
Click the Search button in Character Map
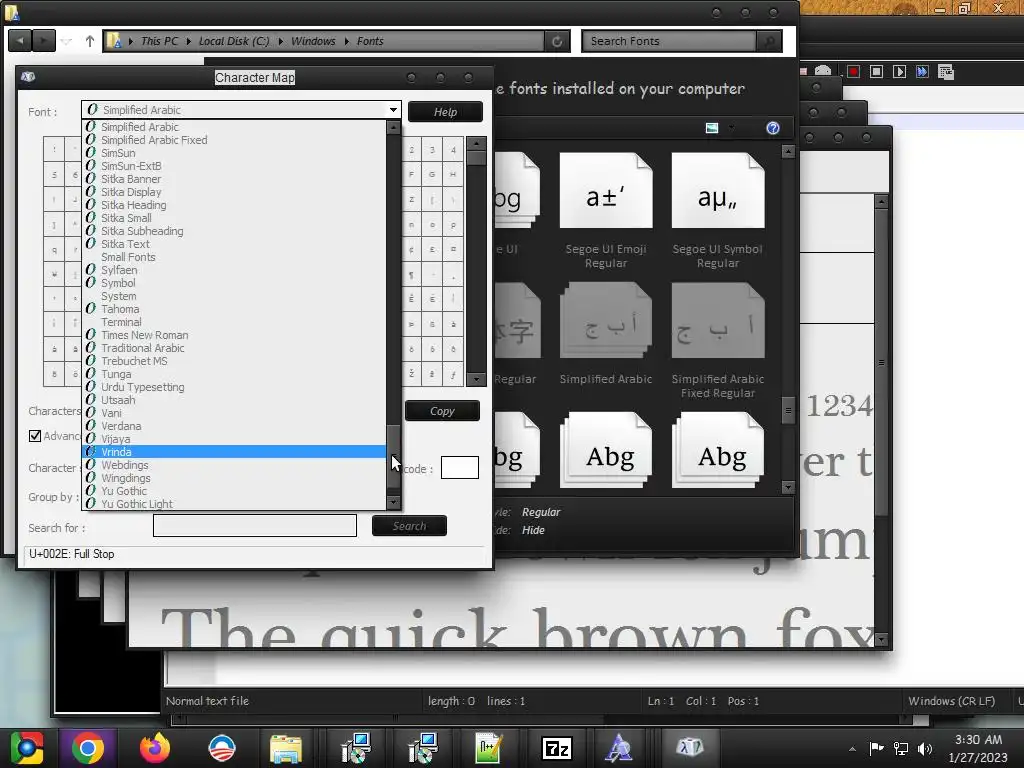pos(409,526)
